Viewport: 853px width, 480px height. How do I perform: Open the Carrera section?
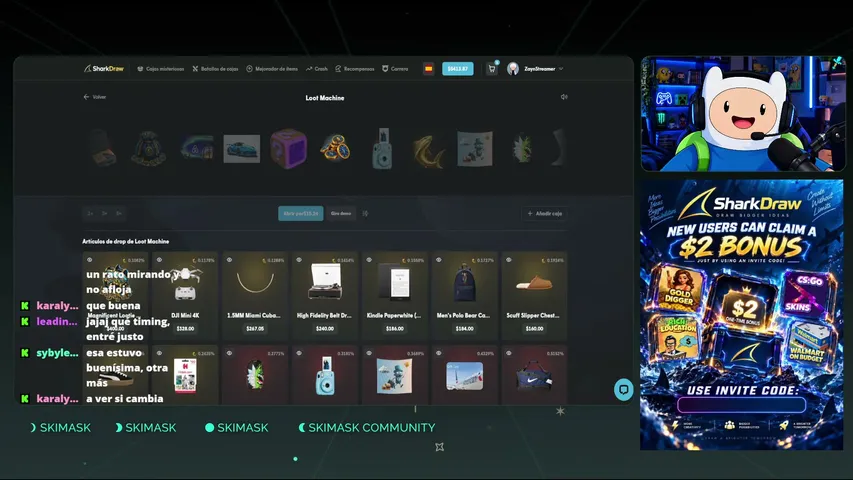[x=395, y=69]
